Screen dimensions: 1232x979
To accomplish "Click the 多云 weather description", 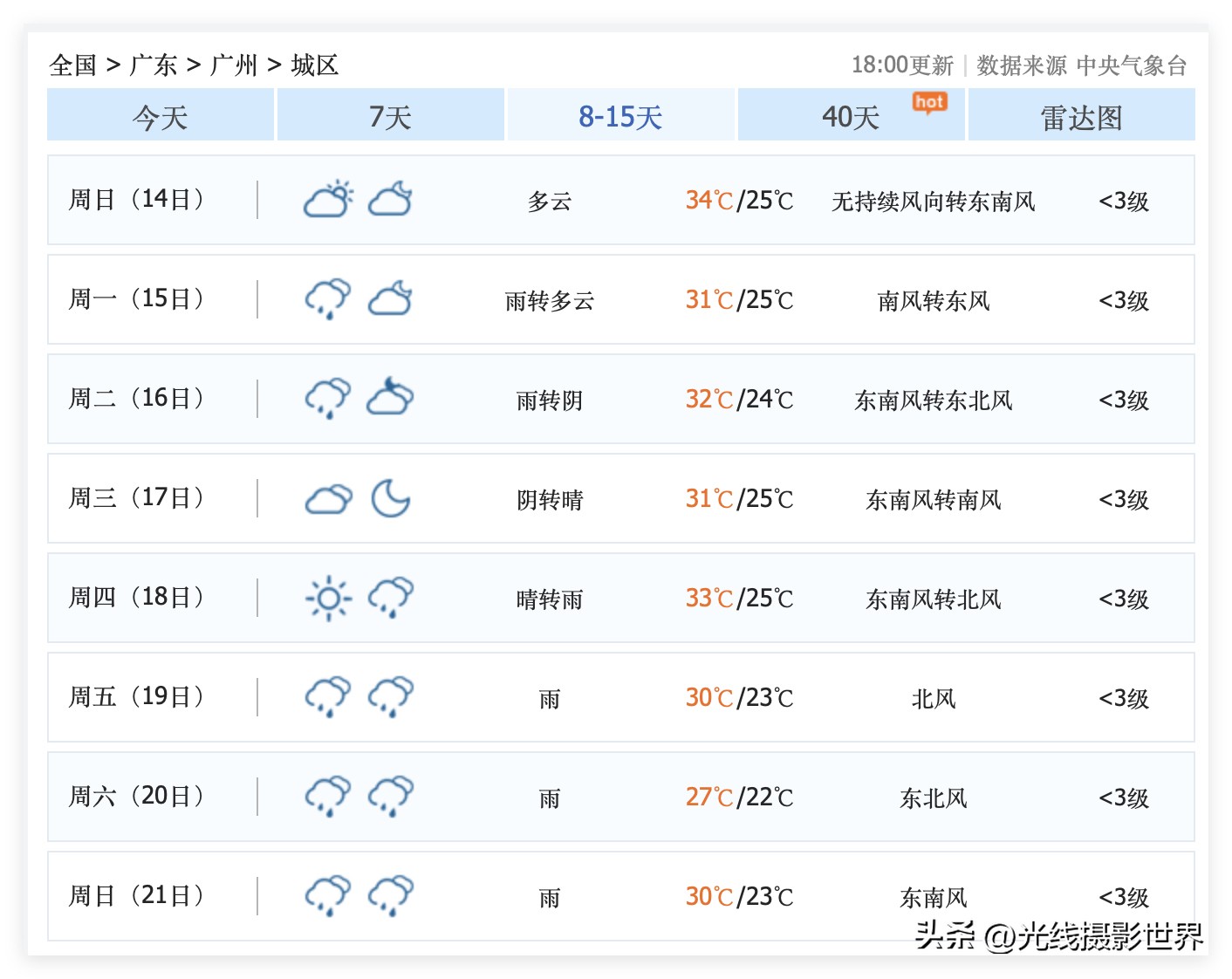I will (x=550, y=202).
